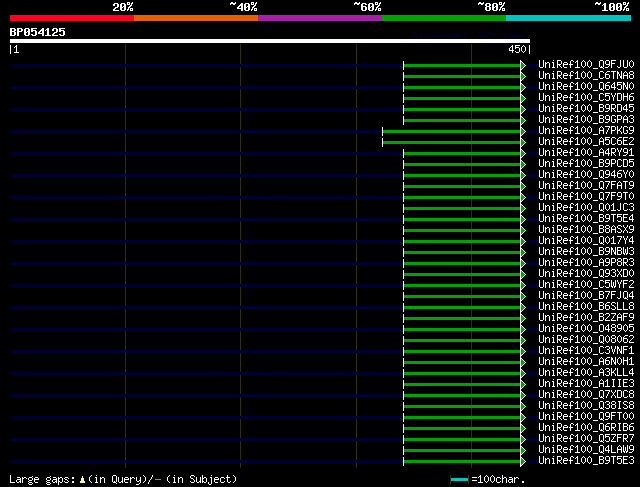Click the UniRef100_B9T5E4 label
640x487 pixels.
(x=586, y=219)
